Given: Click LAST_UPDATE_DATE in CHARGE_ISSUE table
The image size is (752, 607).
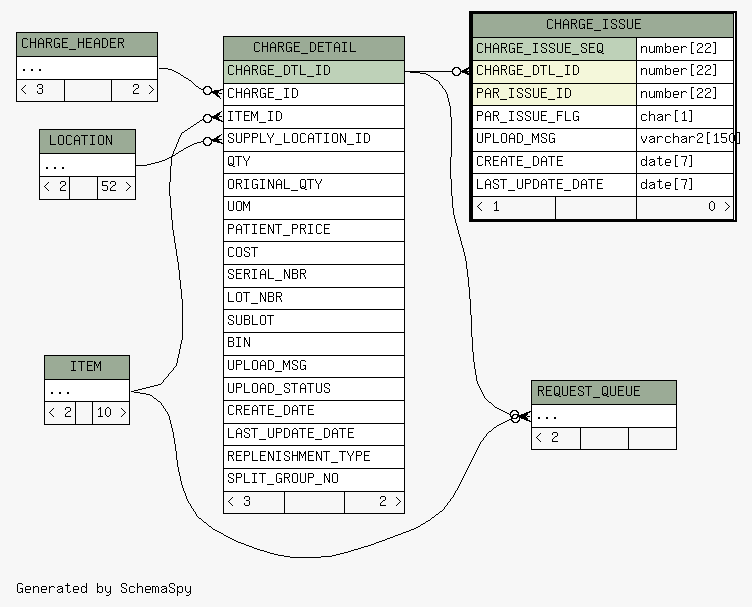Looking at the screenshot, I should coord(554,185).
